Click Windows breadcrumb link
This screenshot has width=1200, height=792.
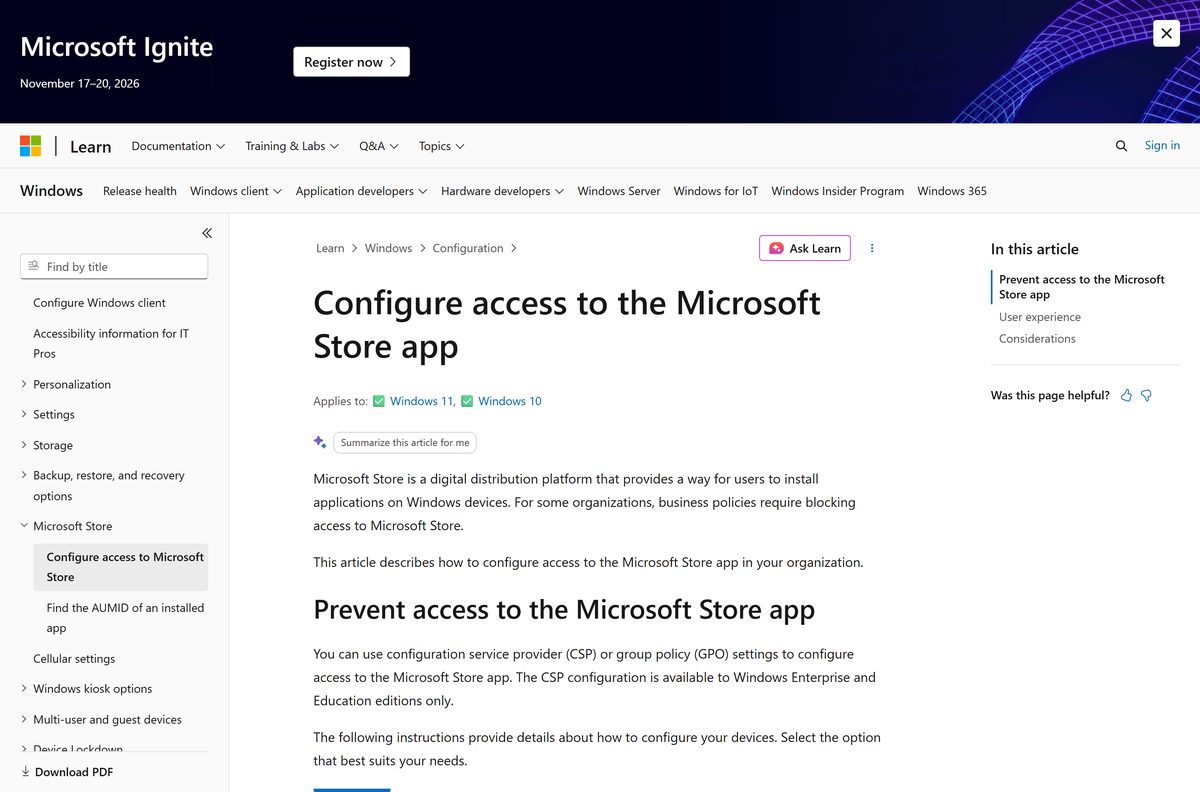click(388, 248)
